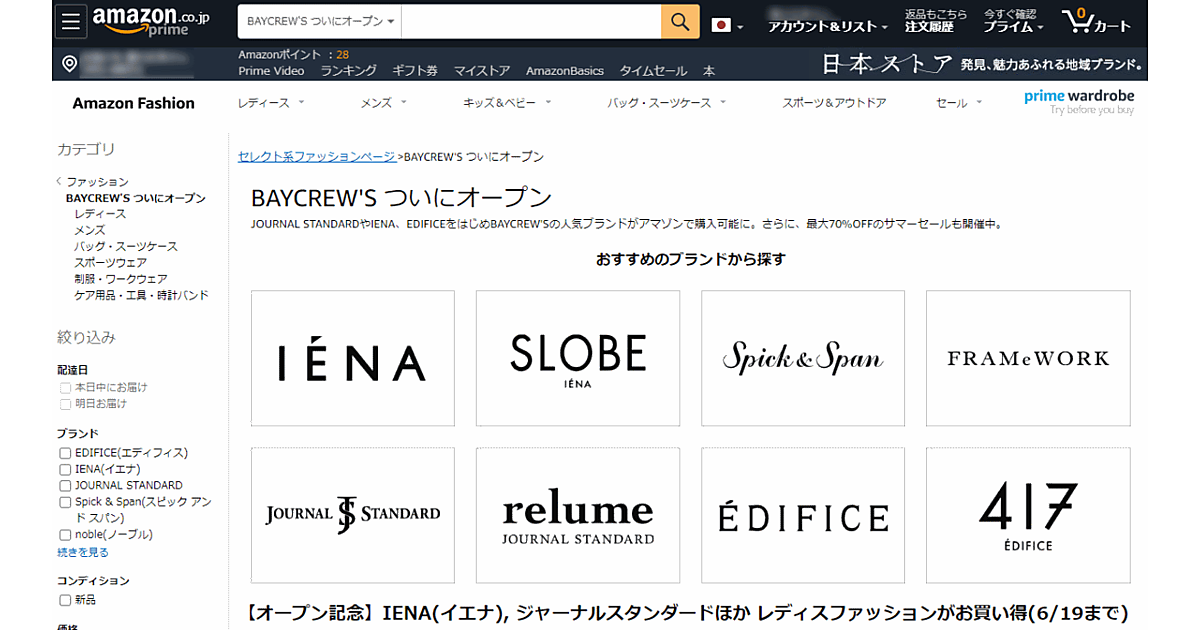The image size is (1200, 630).
Task: Enable the 新品 condition checkbox
Action: (x=65, y=601)
